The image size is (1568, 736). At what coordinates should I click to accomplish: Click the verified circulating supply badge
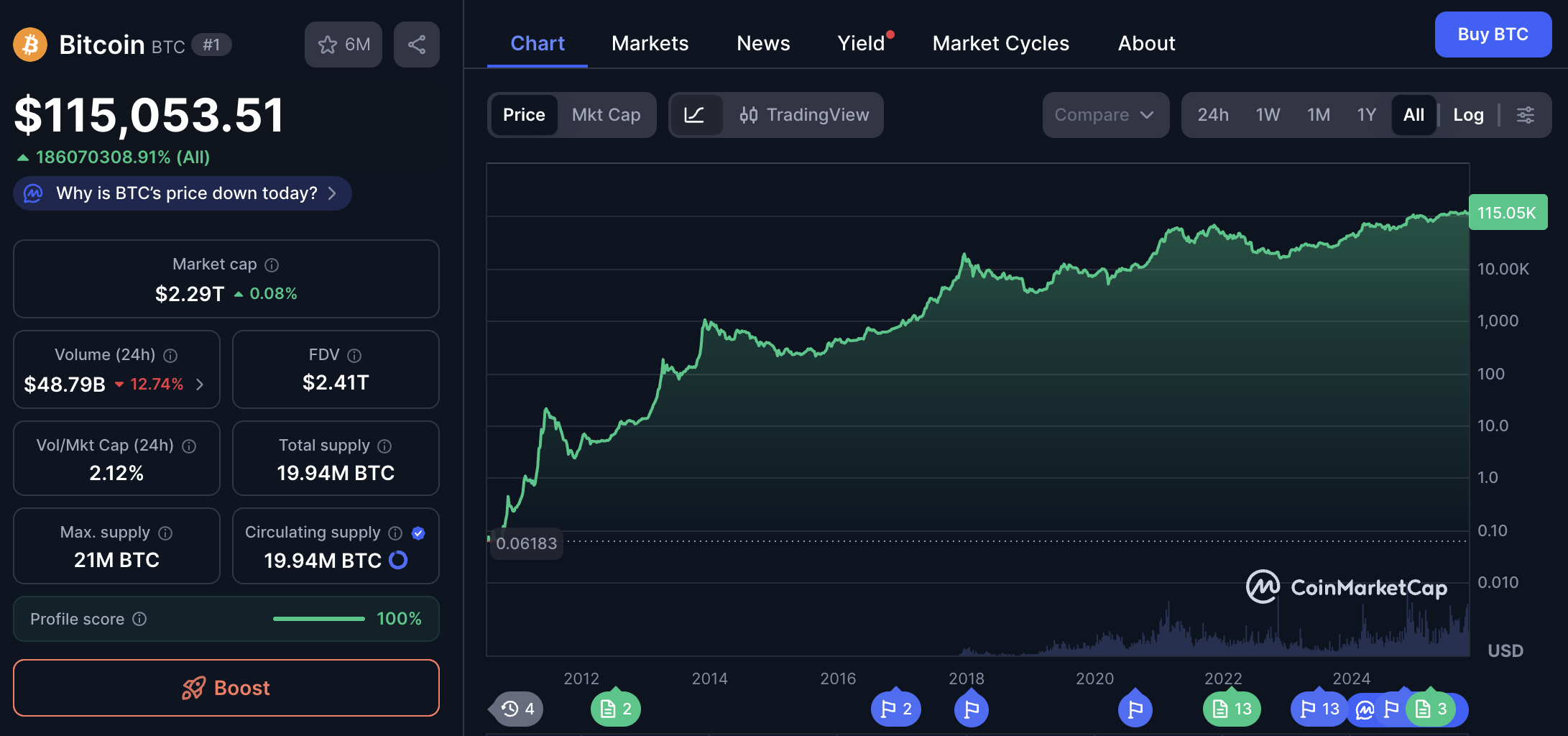418,533
